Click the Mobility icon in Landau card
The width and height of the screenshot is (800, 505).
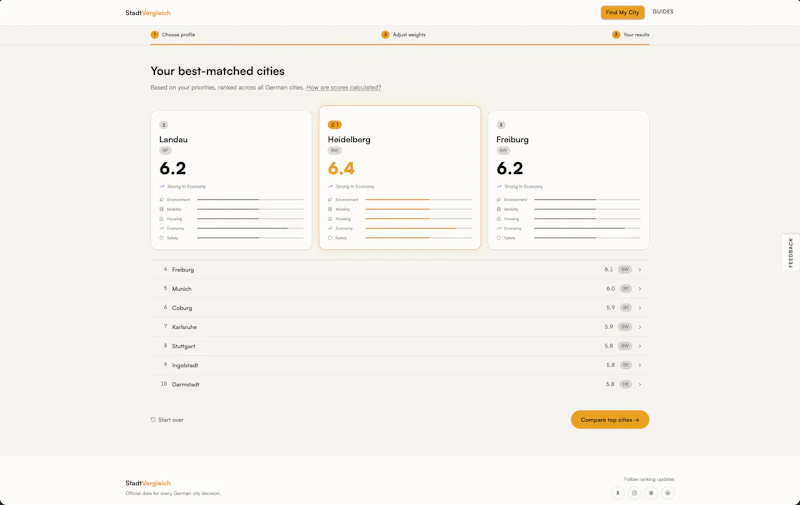(162, 209)
